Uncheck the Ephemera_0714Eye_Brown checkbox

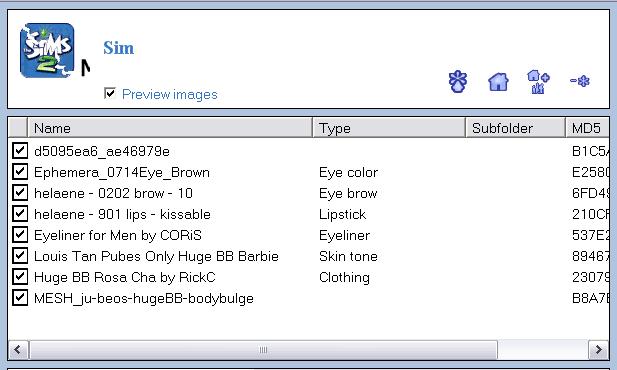coord(20,172)
